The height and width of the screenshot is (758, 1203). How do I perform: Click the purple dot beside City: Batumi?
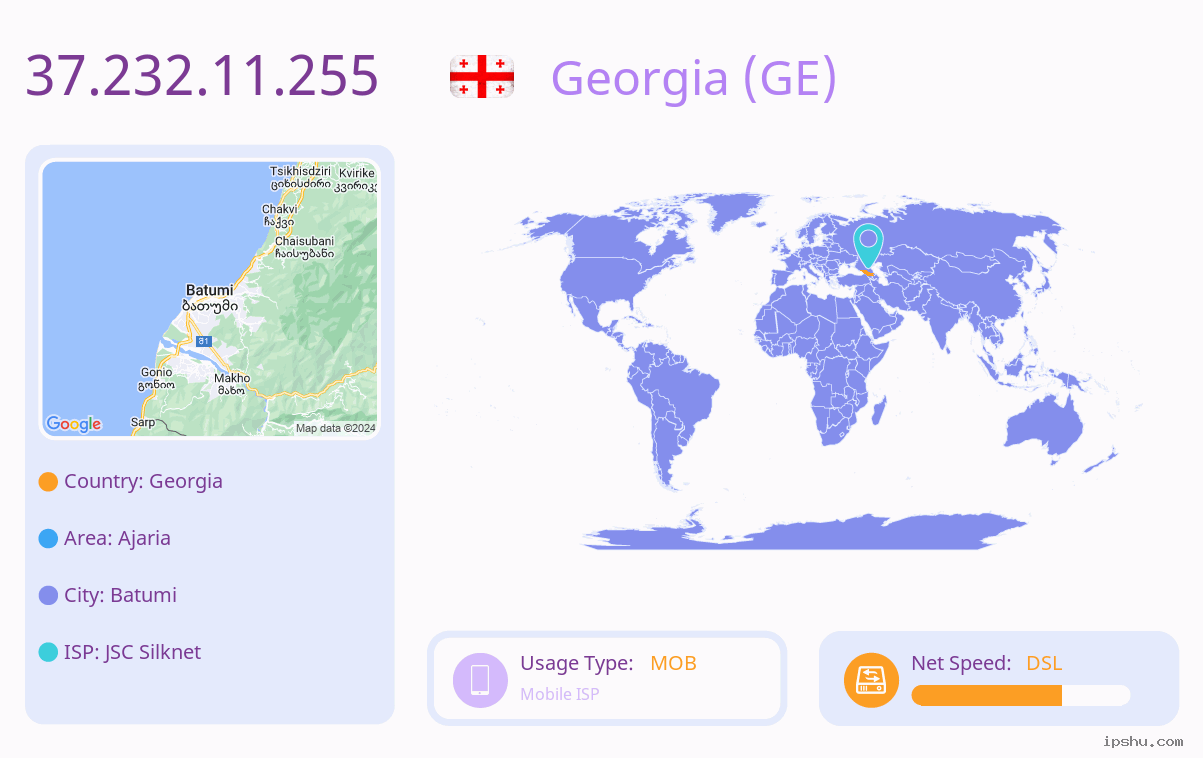pyautogui.click(x=48, y=596)
